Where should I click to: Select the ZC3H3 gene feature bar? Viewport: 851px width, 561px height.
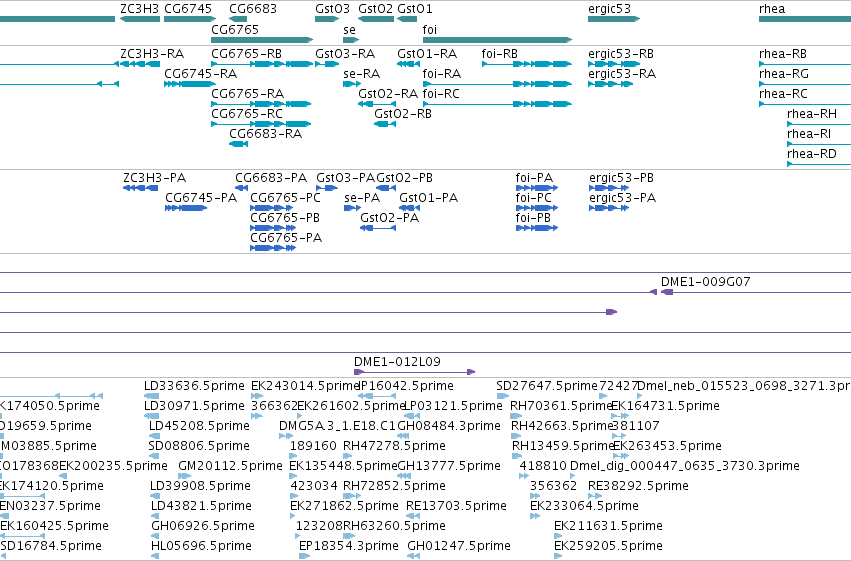[x=140, y=19]
